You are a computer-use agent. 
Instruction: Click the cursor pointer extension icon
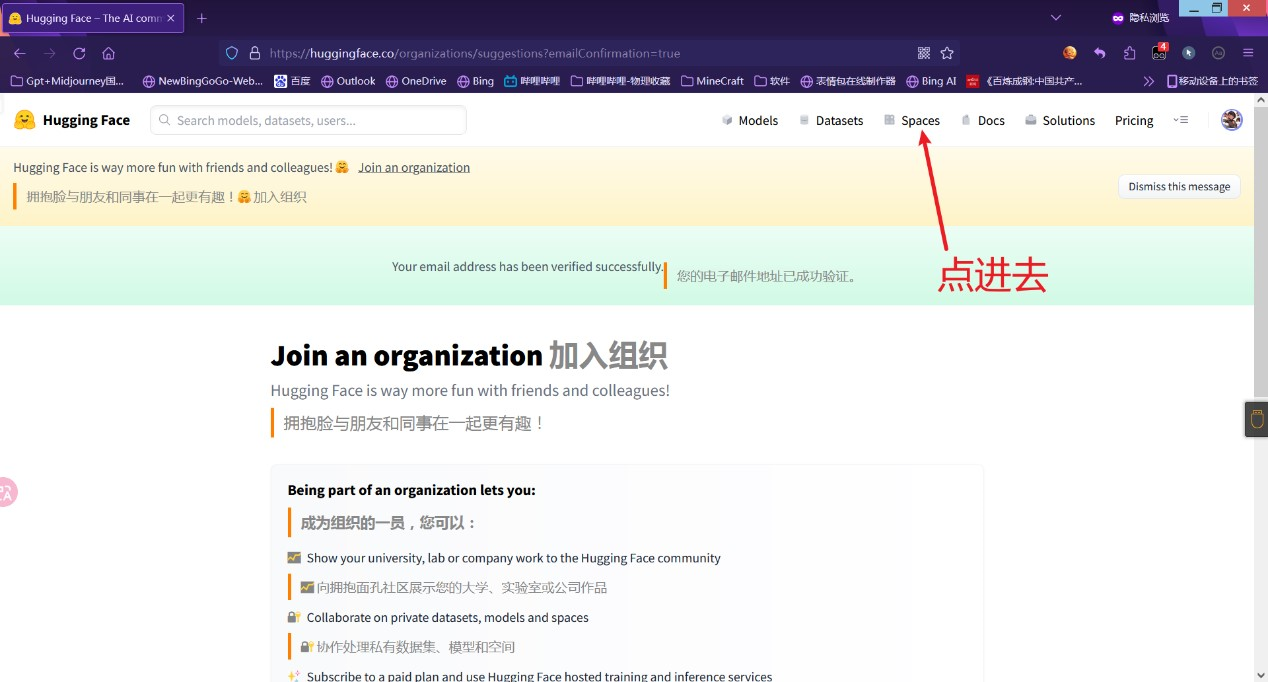tap(1189, 53)
